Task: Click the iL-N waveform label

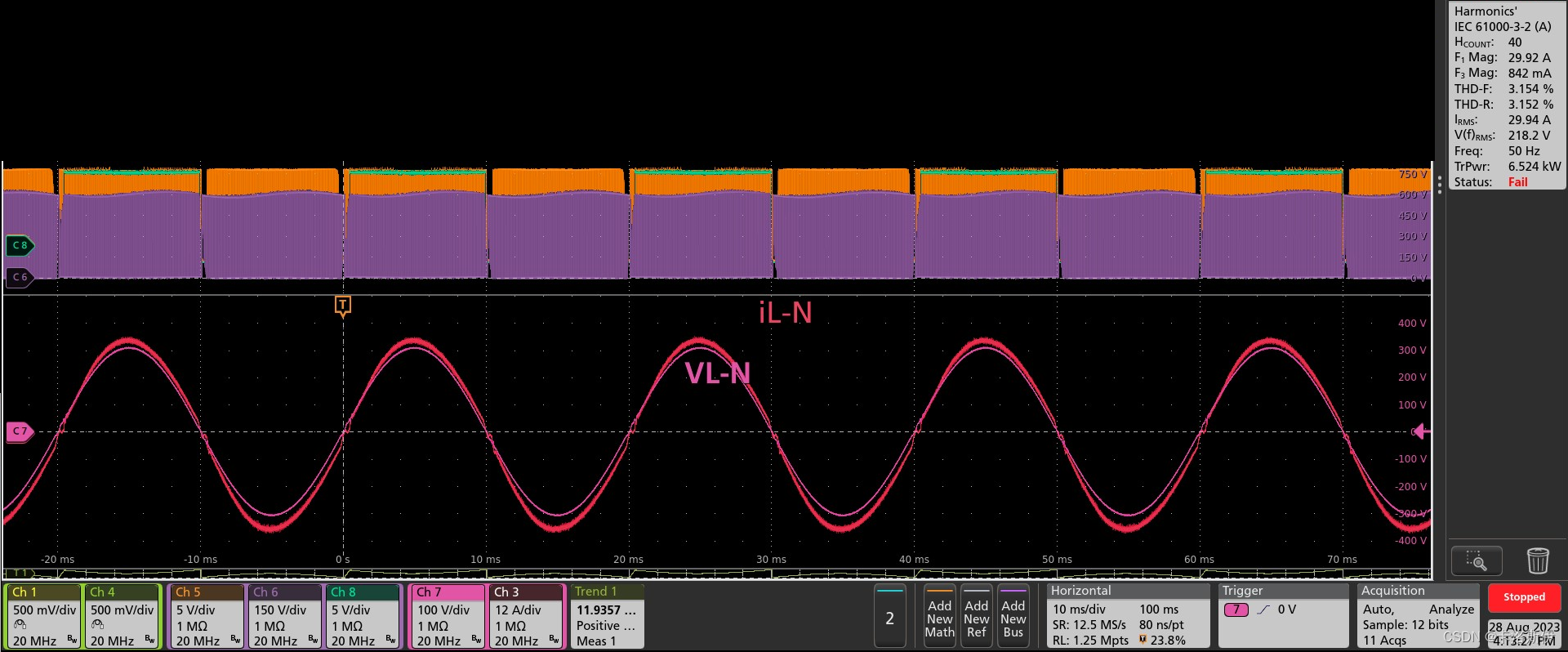Action: pos(785,313)
